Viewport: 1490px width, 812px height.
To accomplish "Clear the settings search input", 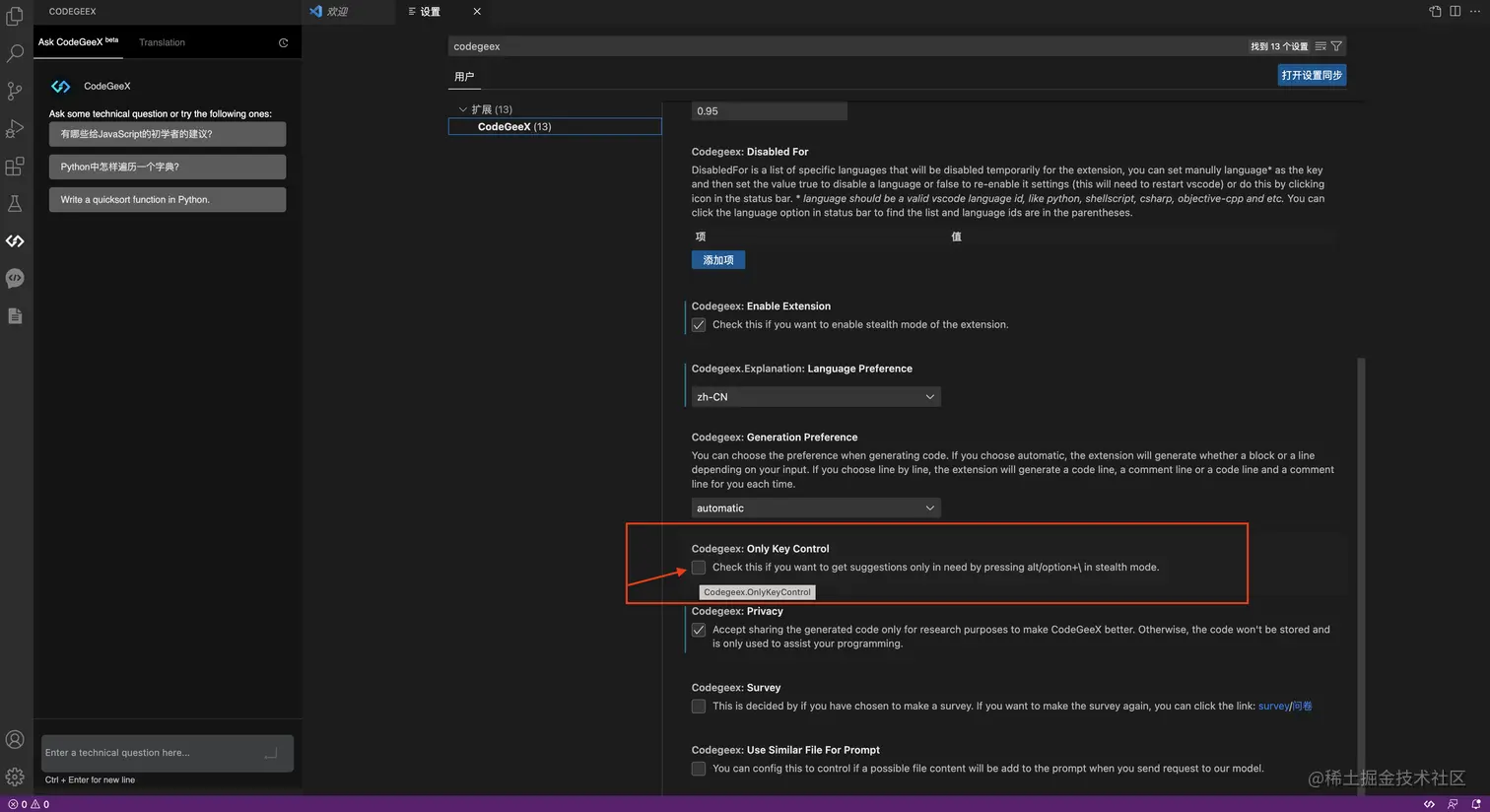I will click(x=1321, y=46).
